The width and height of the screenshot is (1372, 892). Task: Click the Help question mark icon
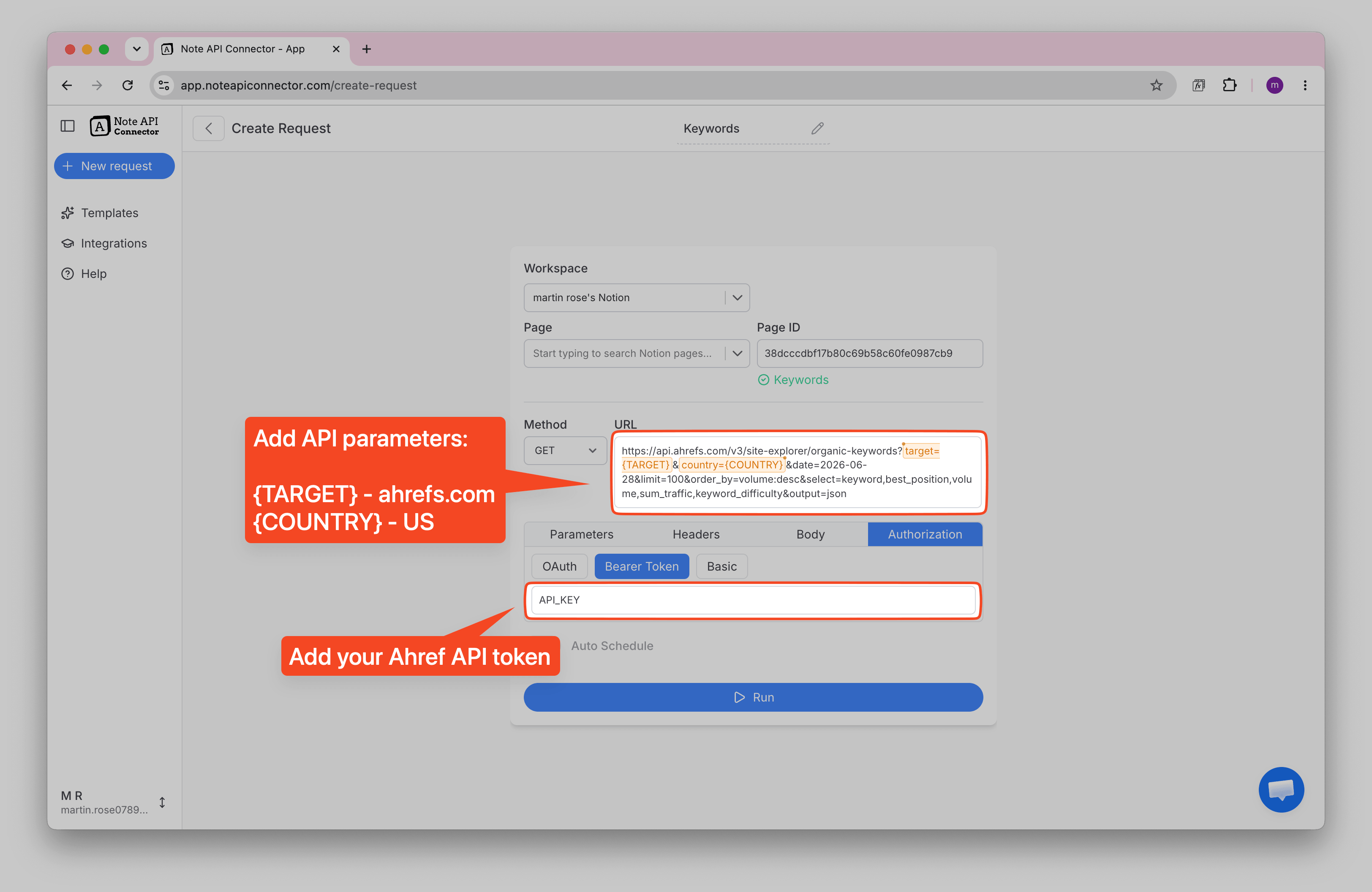coord(68,274)
